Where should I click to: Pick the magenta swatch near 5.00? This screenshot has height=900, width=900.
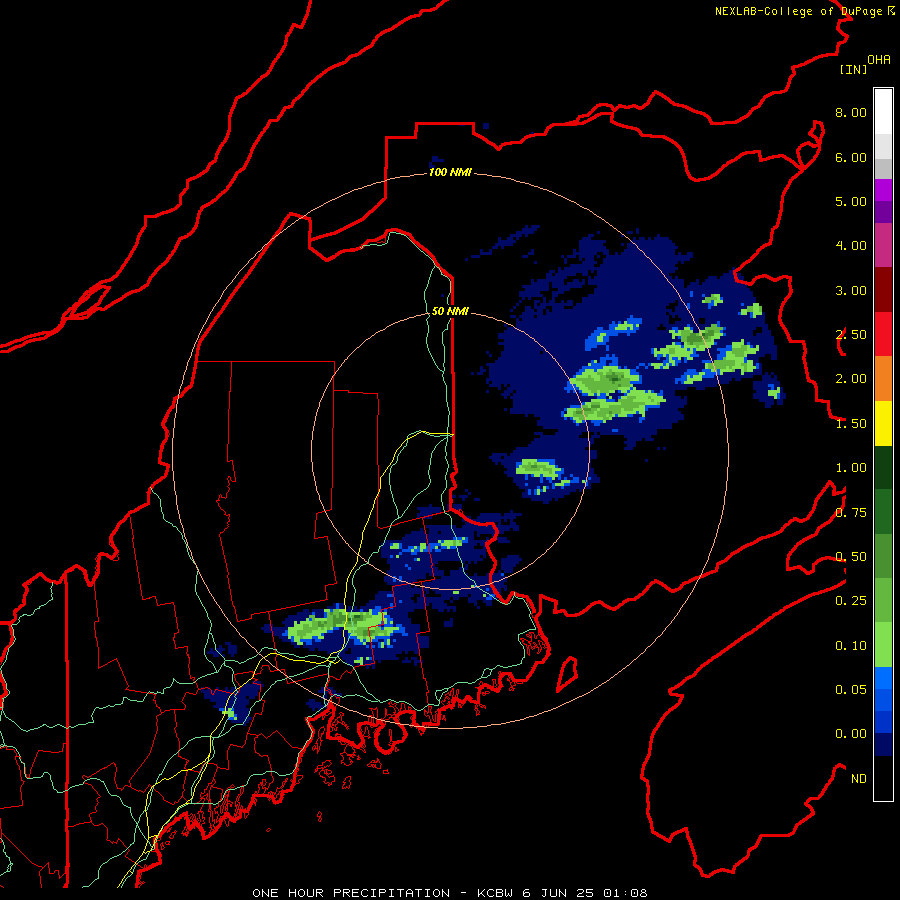(x=883, y=190)
